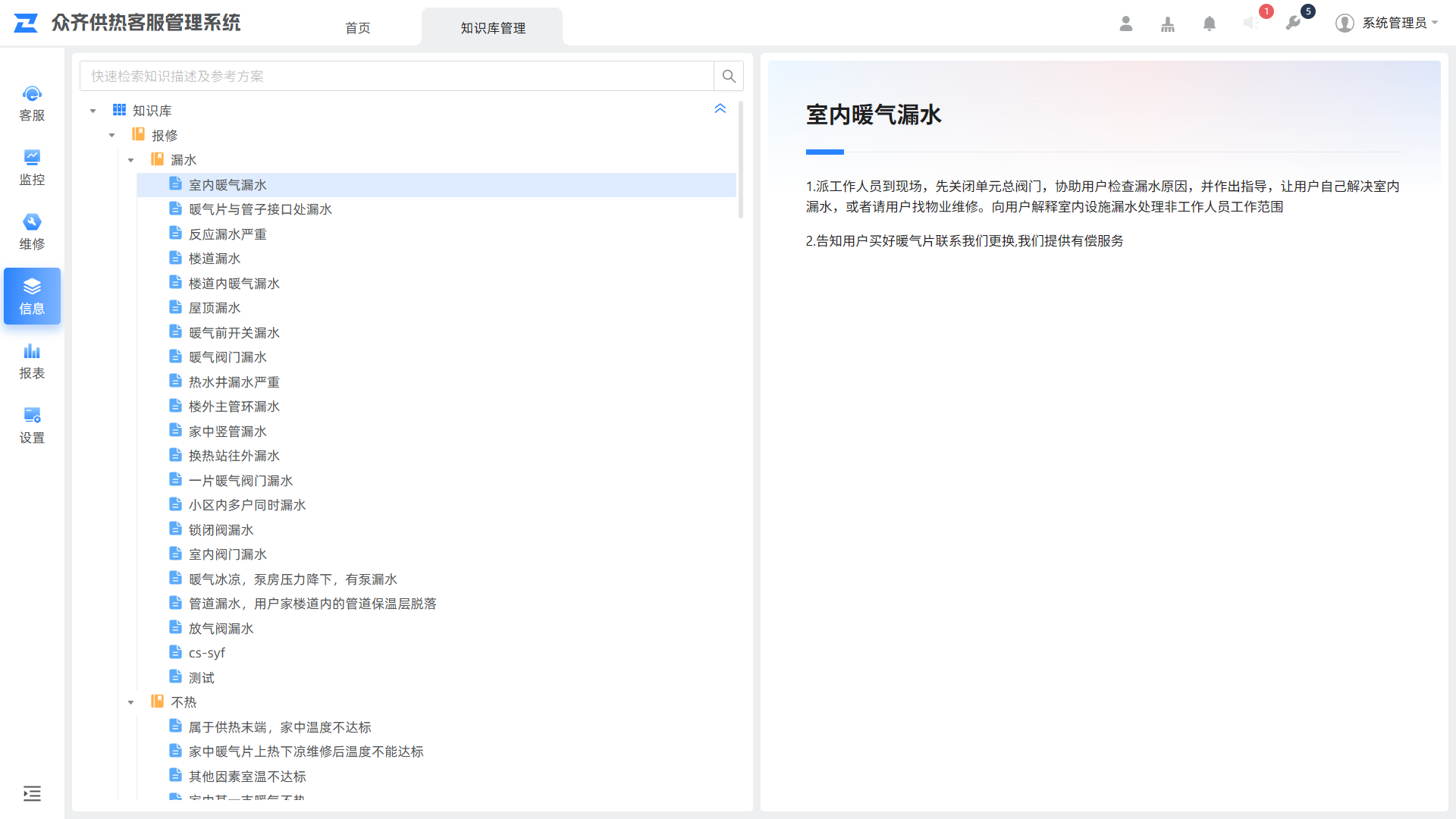Switch to the 首页 tab
Image resolution: width=1456 pixels, height=819 pixels.
pos(358,28)
